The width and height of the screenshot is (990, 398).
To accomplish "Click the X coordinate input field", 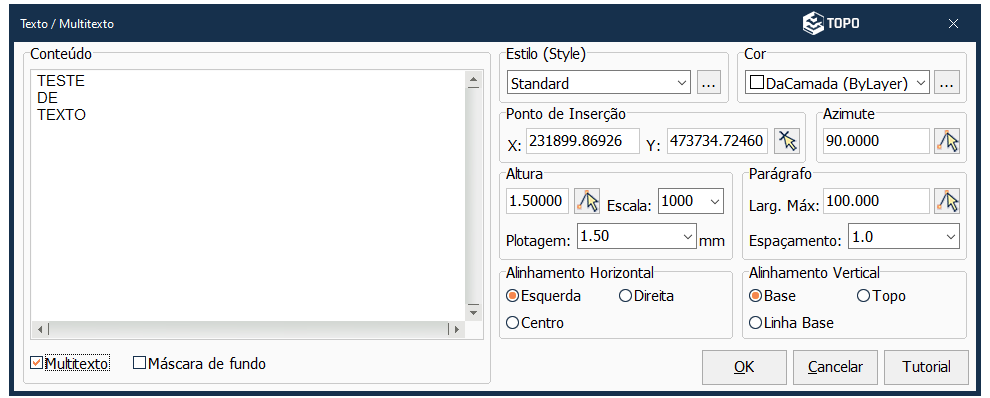I will tap(582, 141).
